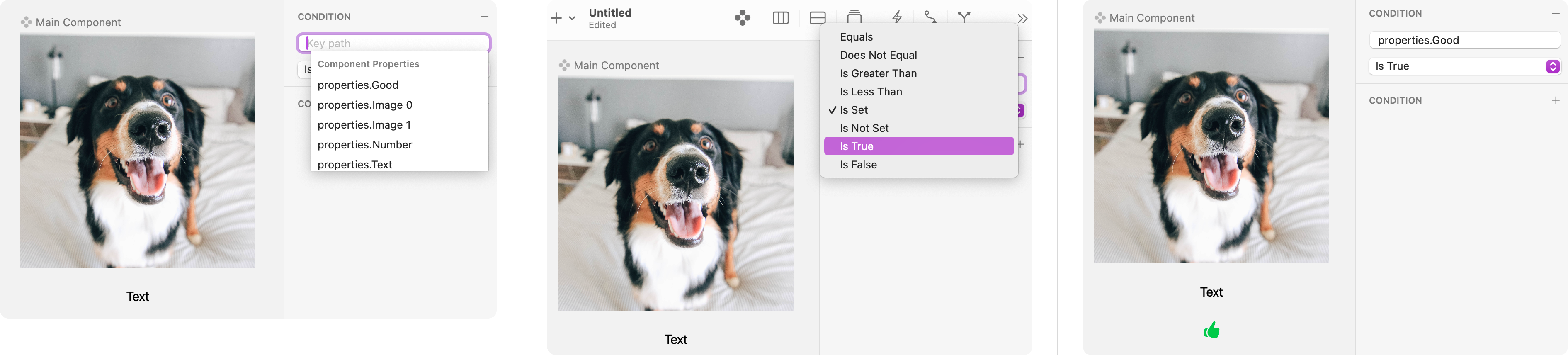1568x355 pixels.
Task: Click the Untitled document title
Action: [610, 13]
